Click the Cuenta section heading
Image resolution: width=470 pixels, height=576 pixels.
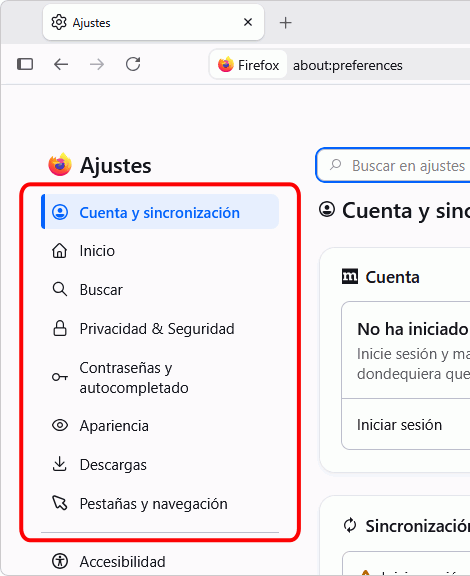(392, 277)
